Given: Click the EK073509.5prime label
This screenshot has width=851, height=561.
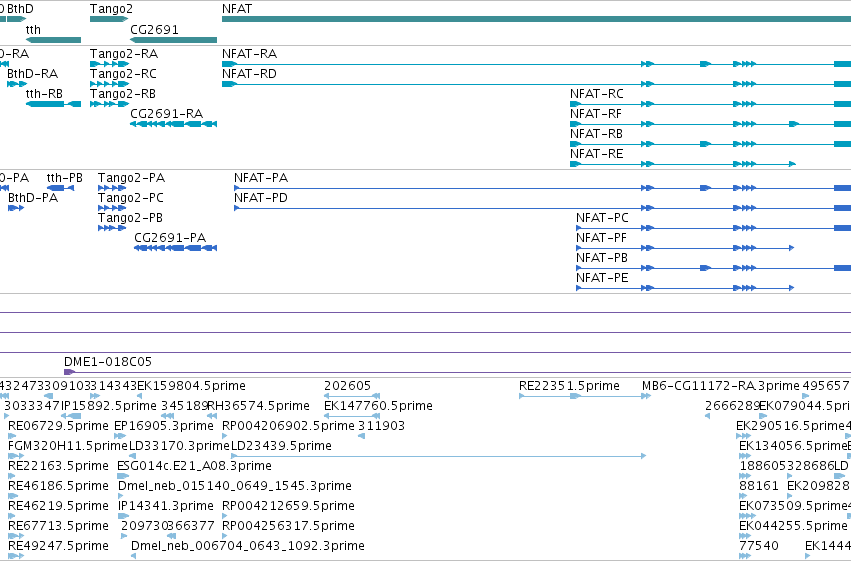Looking at the screenshot, I should [793, 506].
